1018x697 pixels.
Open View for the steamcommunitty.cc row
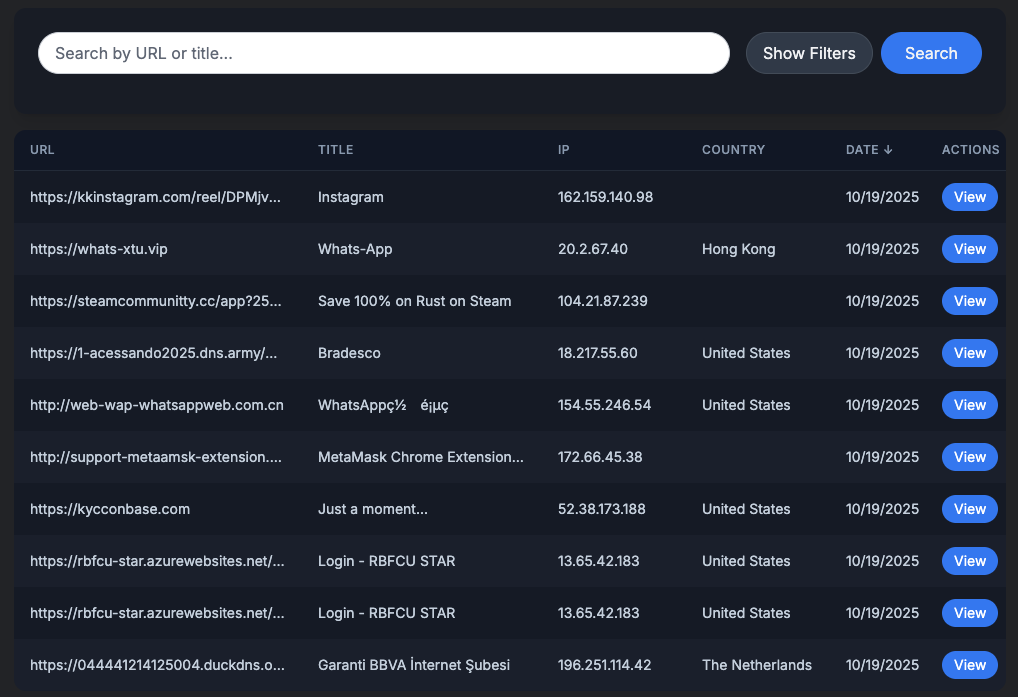[x=969, y=301]
